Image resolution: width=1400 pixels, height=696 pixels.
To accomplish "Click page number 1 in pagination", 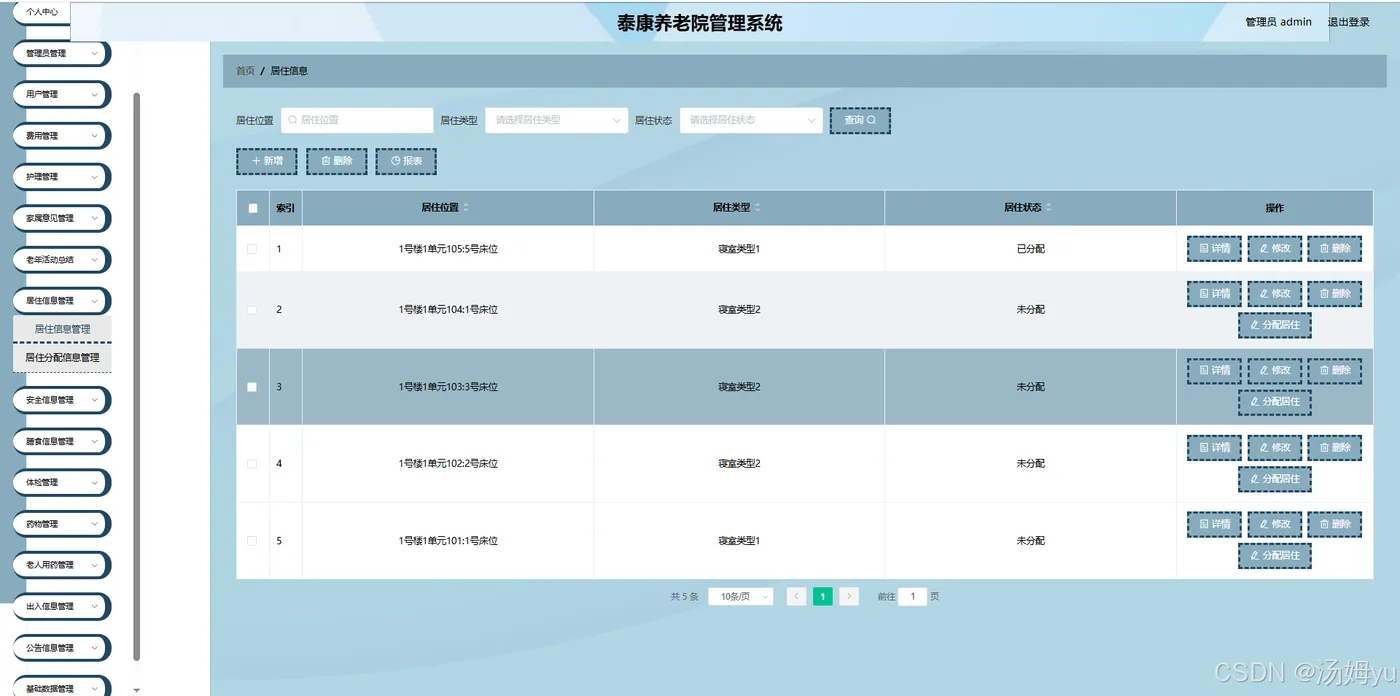I will coord(822,596).
